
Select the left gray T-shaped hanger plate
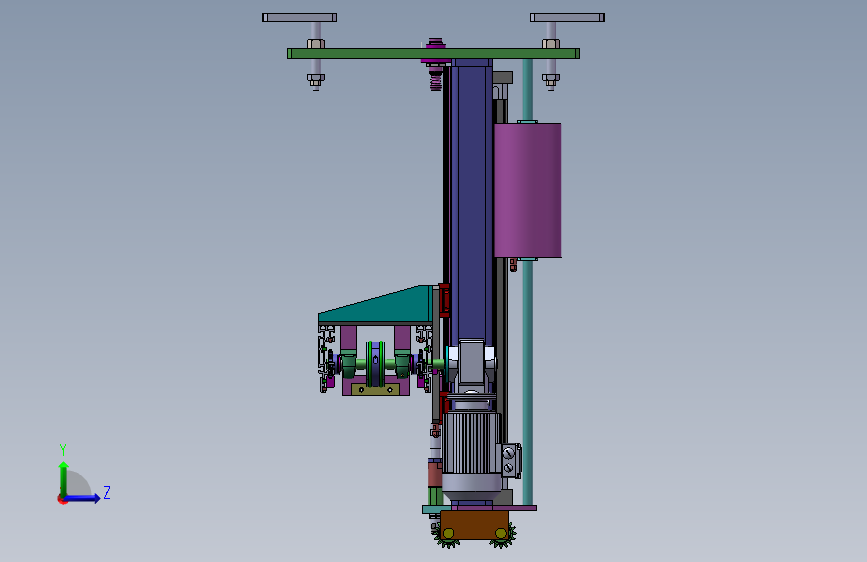click(x=300, y=18)
